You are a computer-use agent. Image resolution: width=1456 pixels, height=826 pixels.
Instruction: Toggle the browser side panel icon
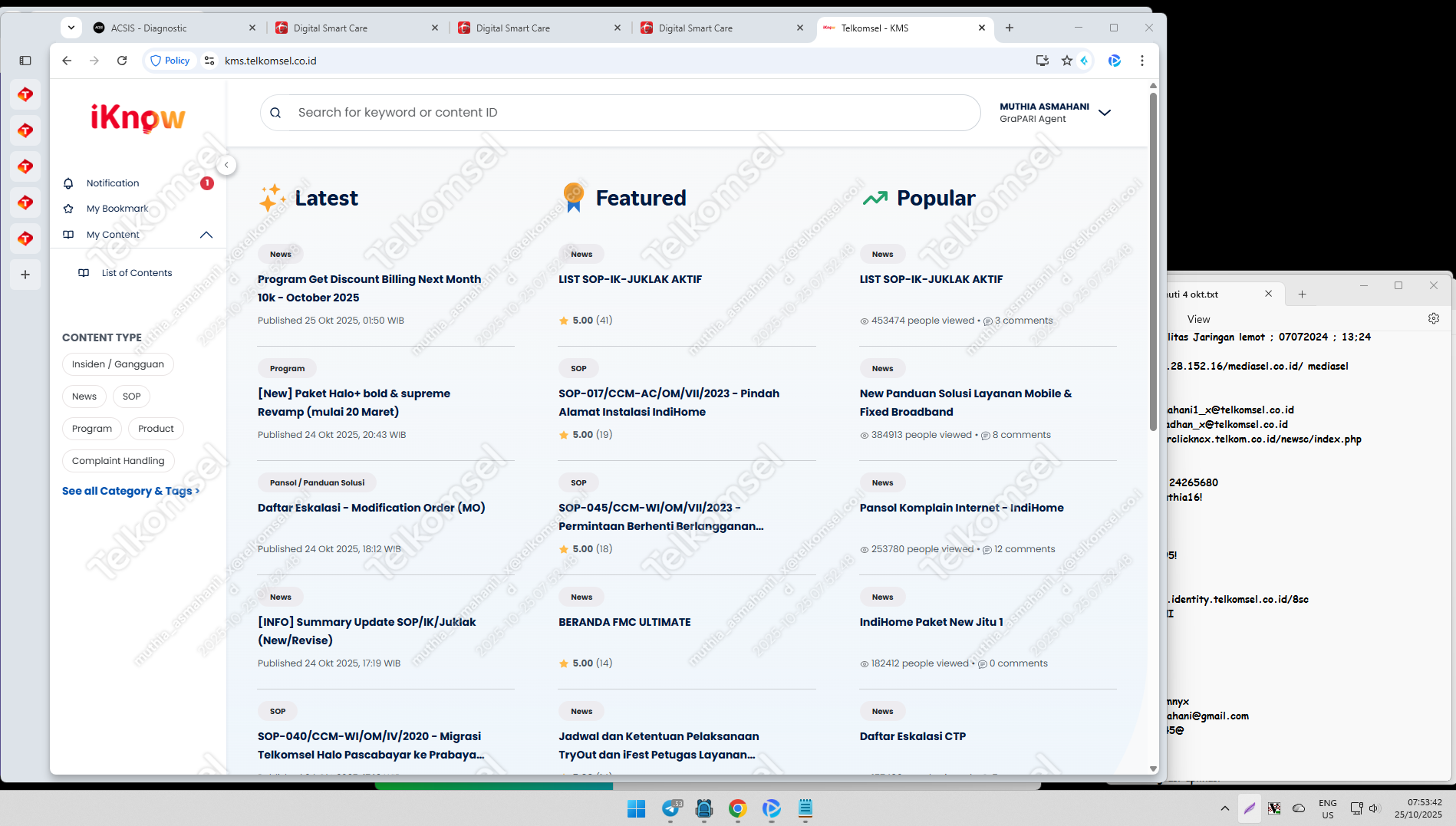pyautogui.click(x=25, y=61)
